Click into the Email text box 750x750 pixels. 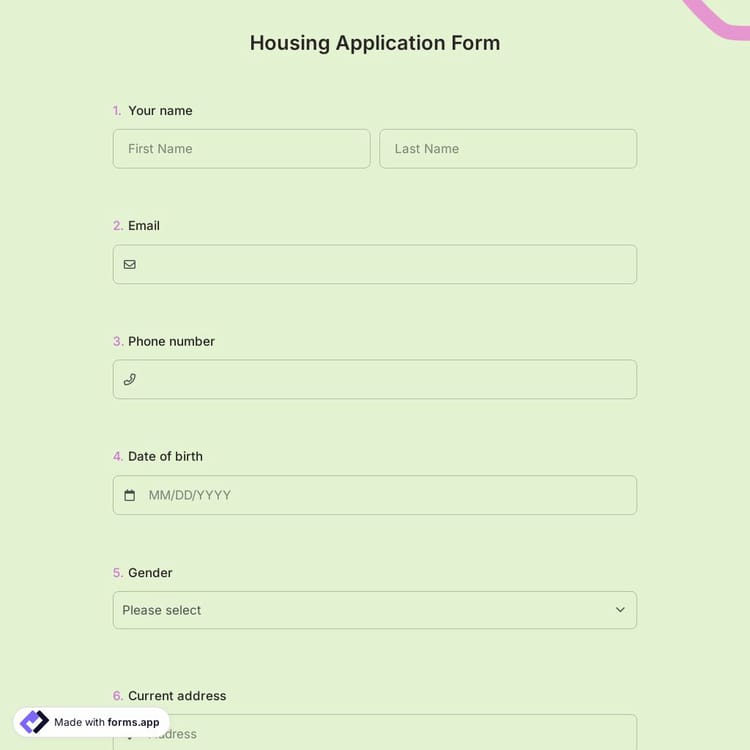[x=385, y=265]
